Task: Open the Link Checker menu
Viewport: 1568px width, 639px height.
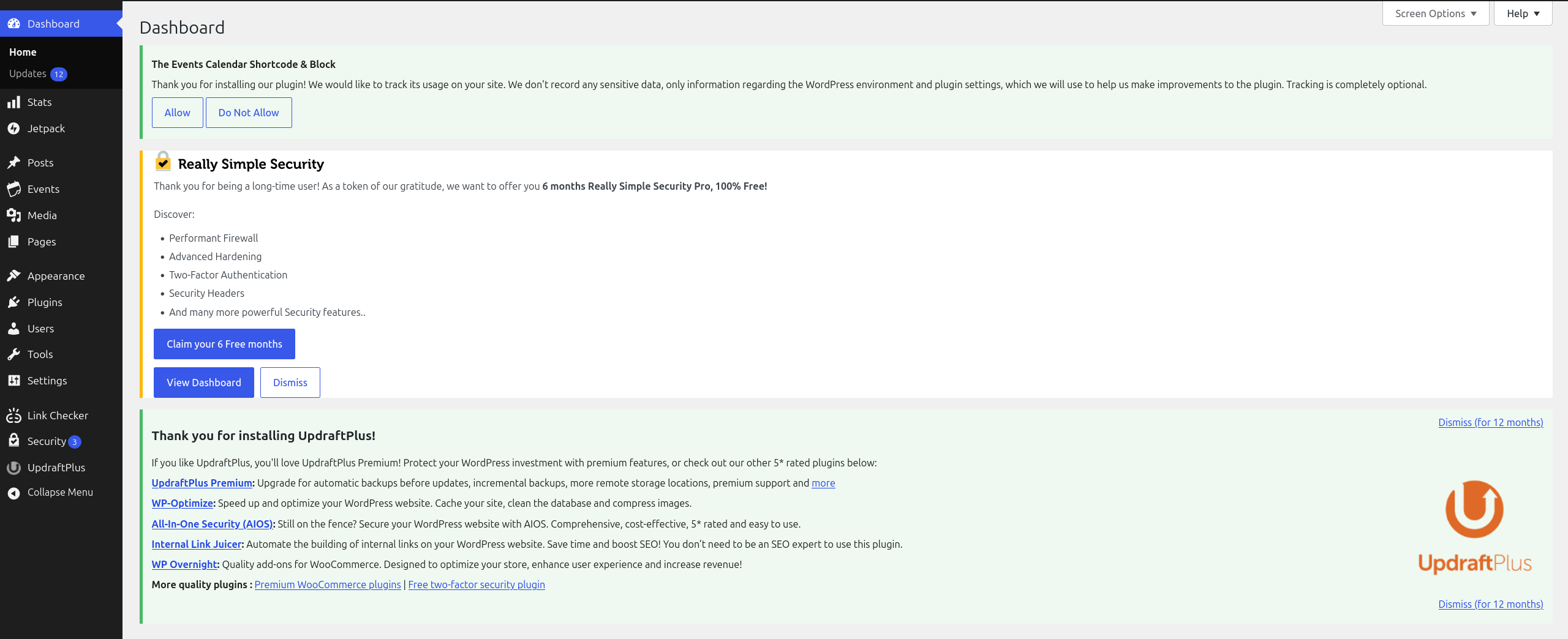Action: click(x=61, y=416)
